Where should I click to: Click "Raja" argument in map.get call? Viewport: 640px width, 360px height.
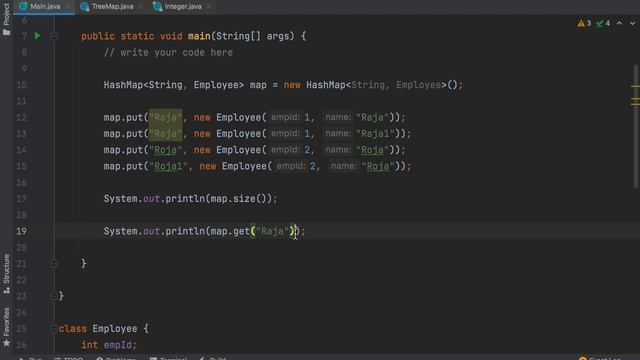click(x=272, y=231)
